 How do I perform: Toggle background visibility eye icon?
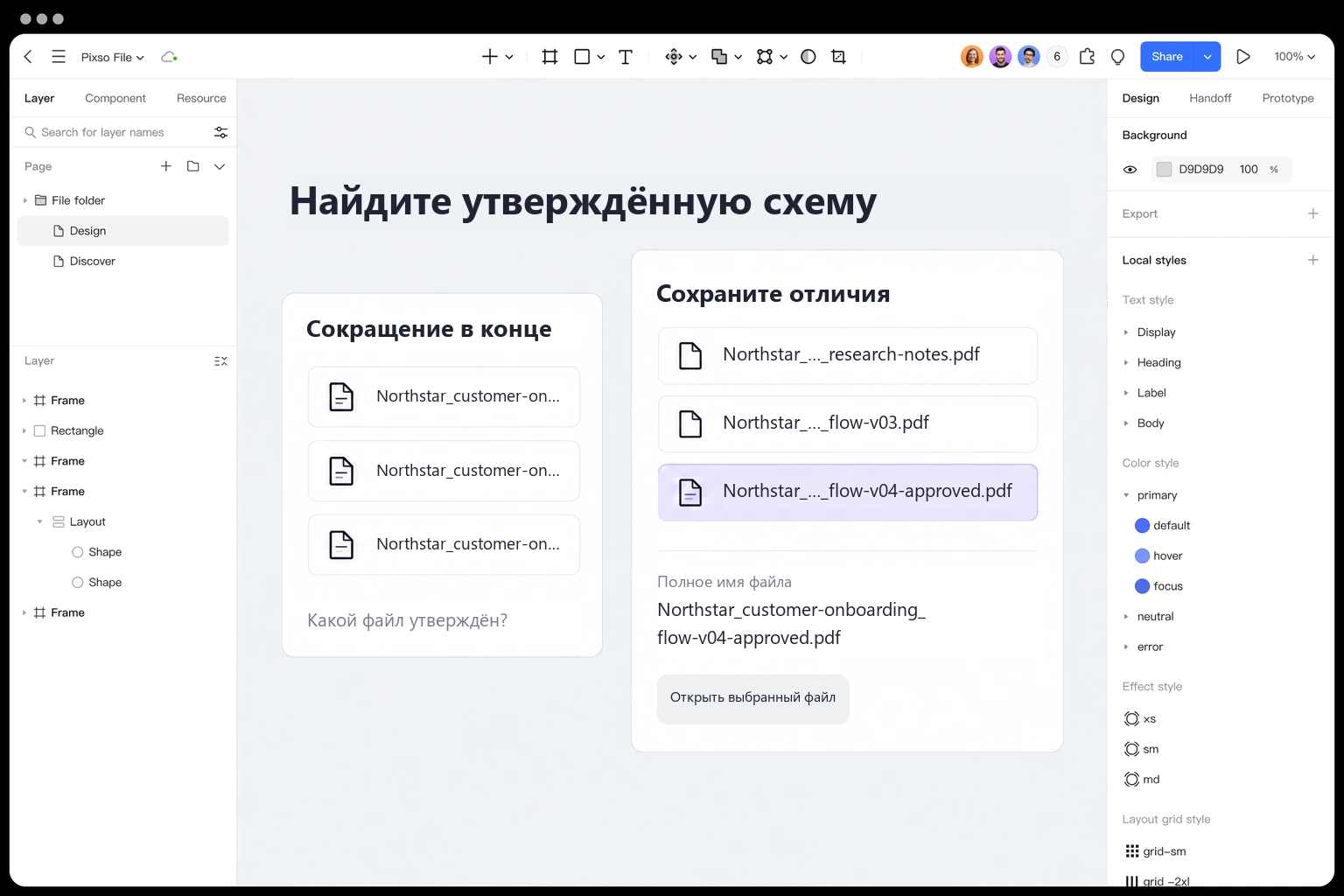[x=1130, y=170]
